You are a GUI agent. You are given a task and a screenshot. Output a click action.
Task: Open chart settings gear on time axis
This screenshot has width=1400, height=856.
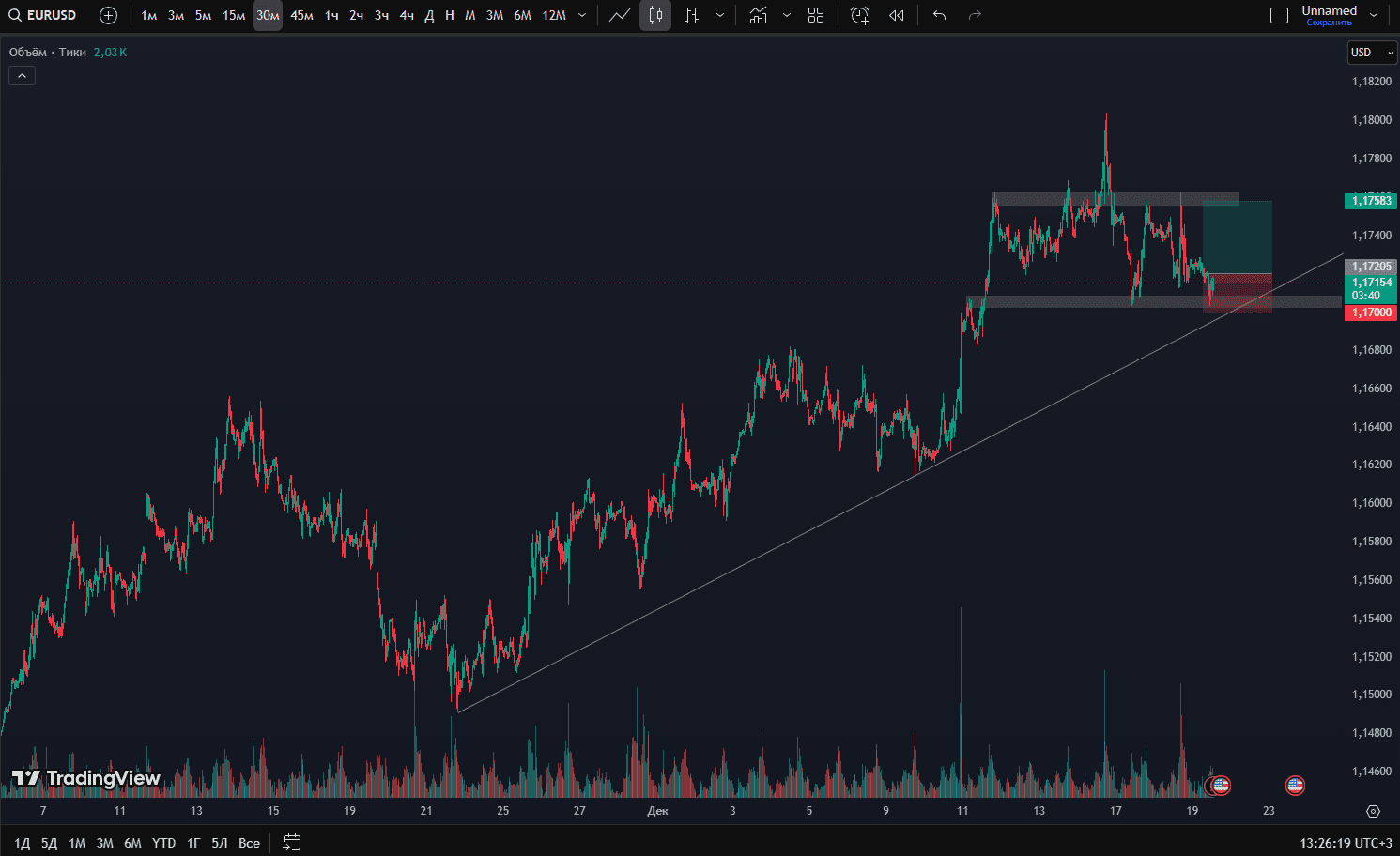[1373, 811]
